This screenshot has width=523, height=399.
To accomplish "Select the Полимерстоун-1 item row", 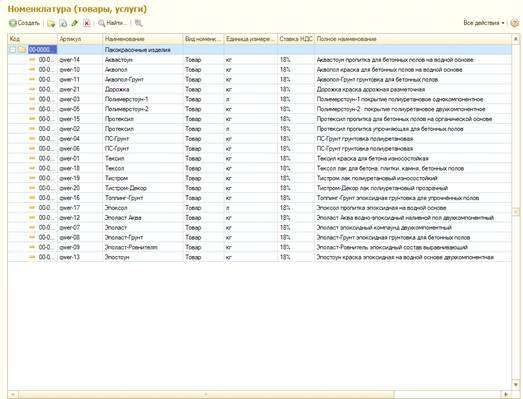I will (259, 99).
